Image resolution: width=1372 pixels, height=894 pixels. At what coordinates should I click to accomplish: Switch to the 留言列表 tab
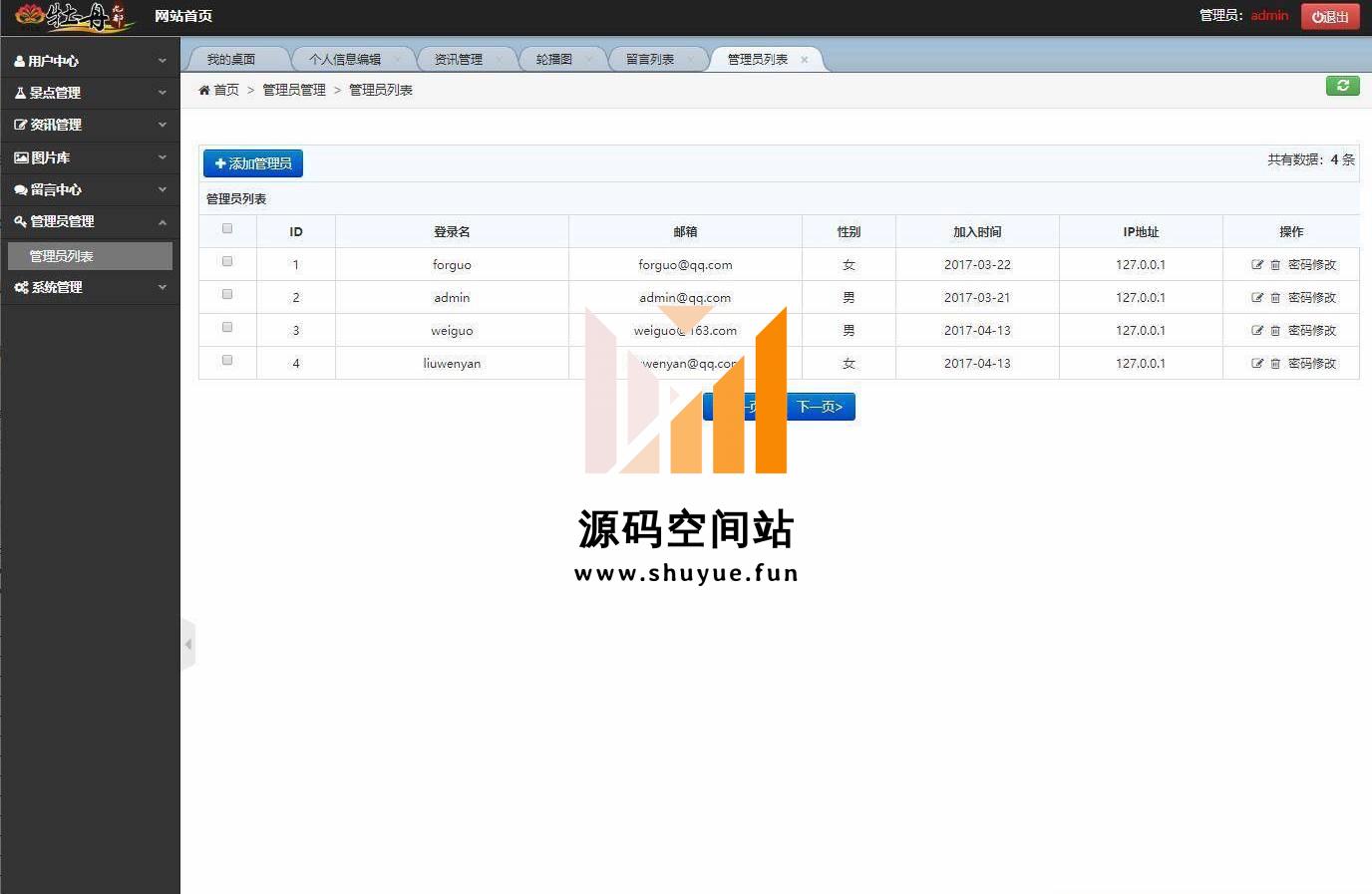point(650,60)
